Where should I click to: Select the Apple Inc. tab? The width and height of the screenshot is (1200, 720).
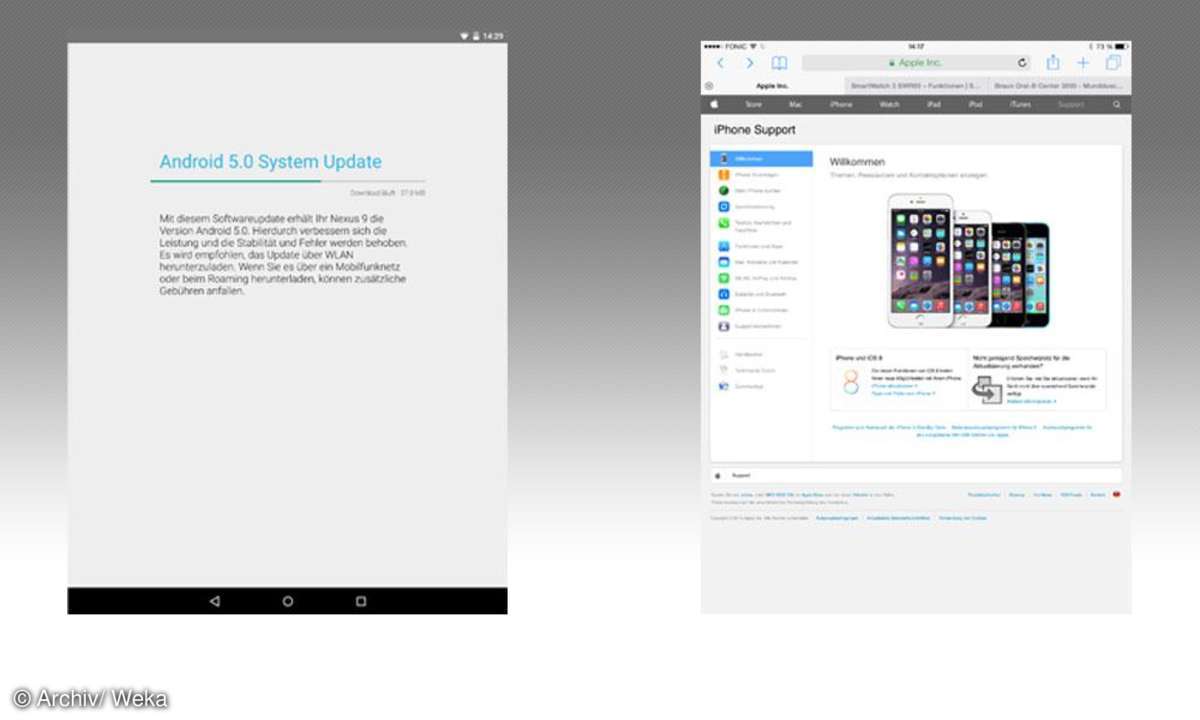774,87
